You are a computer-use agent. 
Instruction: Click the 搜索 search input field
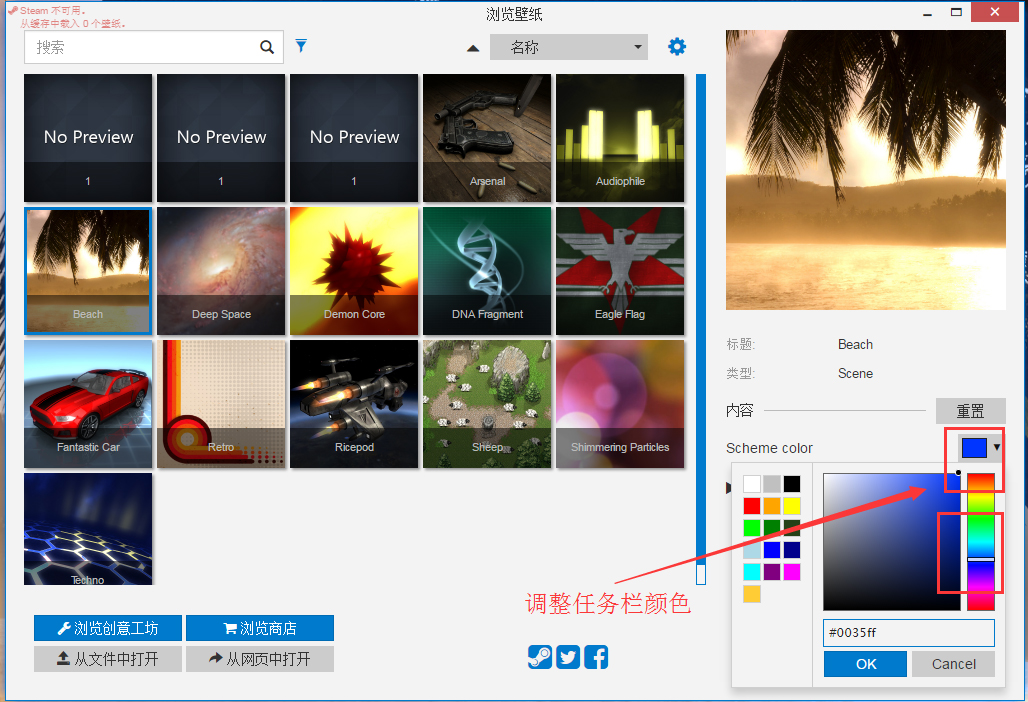click(153, 47)
